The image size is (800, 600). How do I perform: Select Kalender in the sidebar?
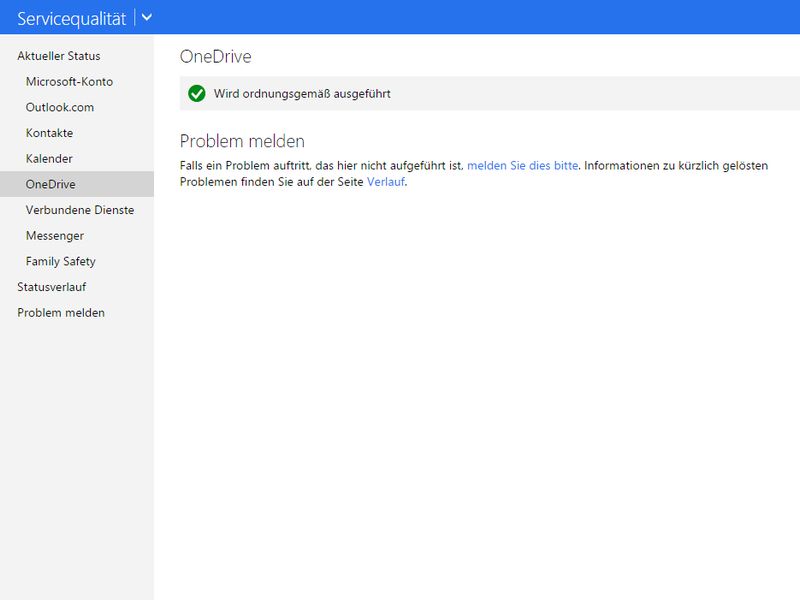coord(49,159)
